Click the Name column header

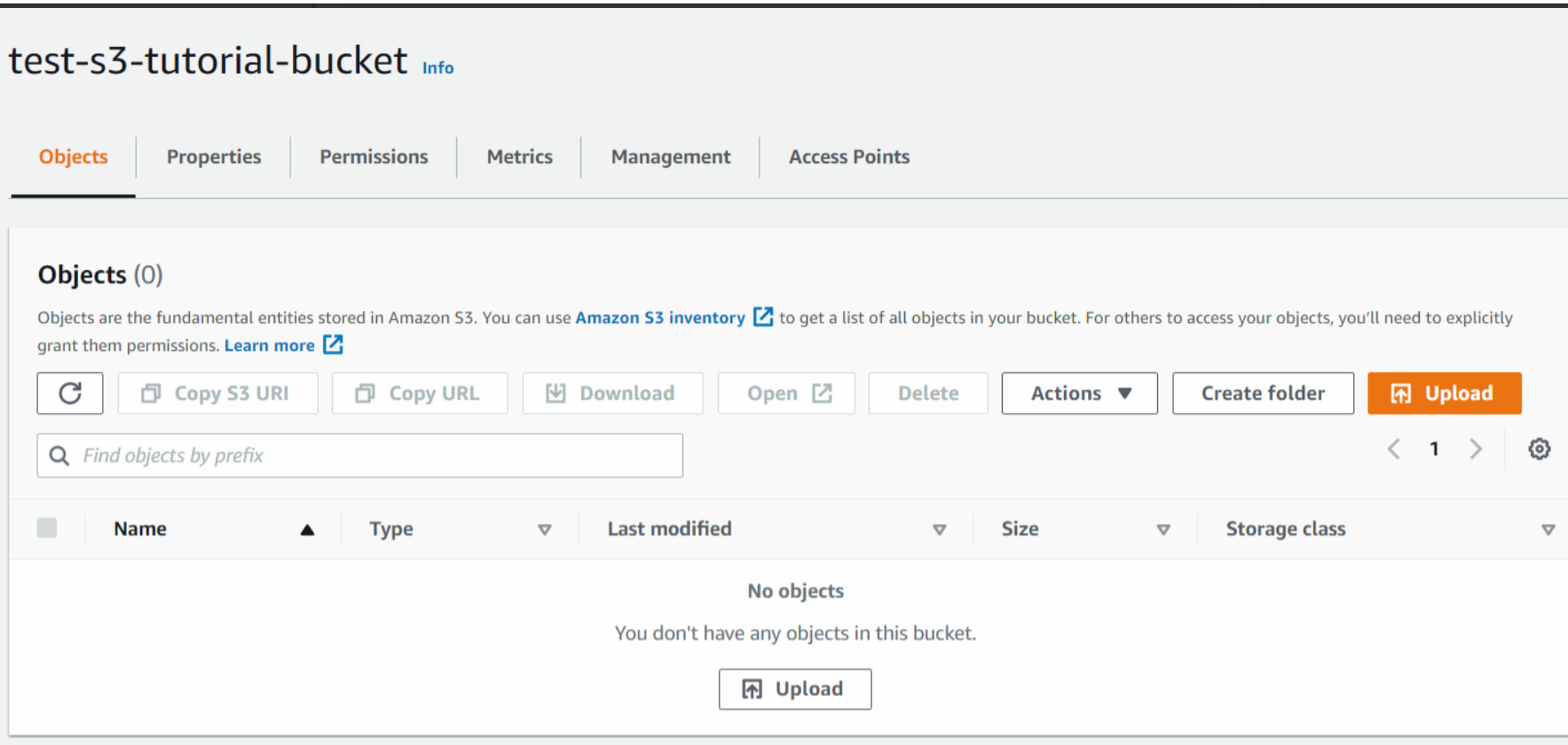click(x=140, y=529)
